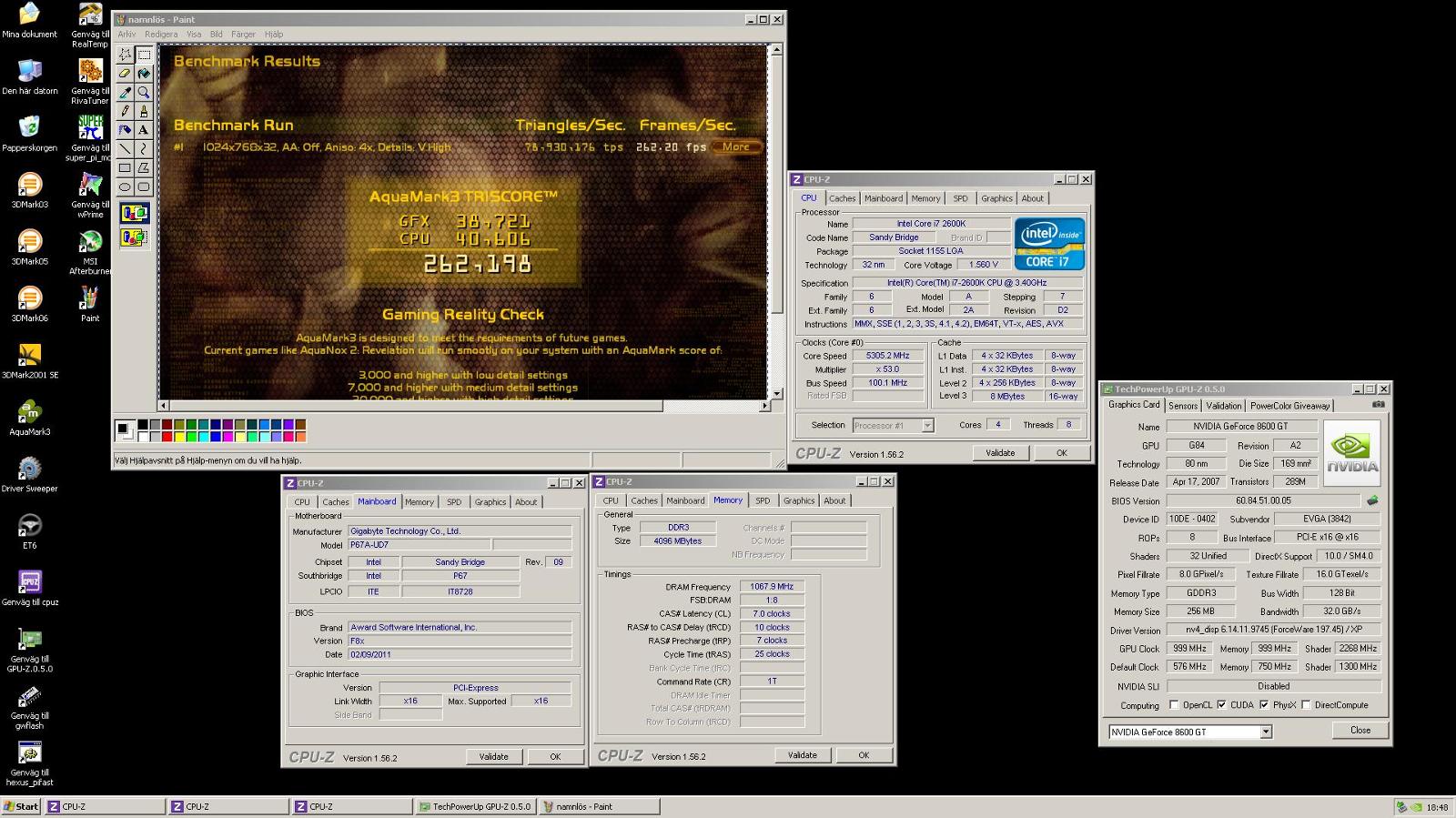Open the SPD tab in CPU-Z Memory window
The width and height of the screenshot is (1456, 818).
[x=763, y=500]
